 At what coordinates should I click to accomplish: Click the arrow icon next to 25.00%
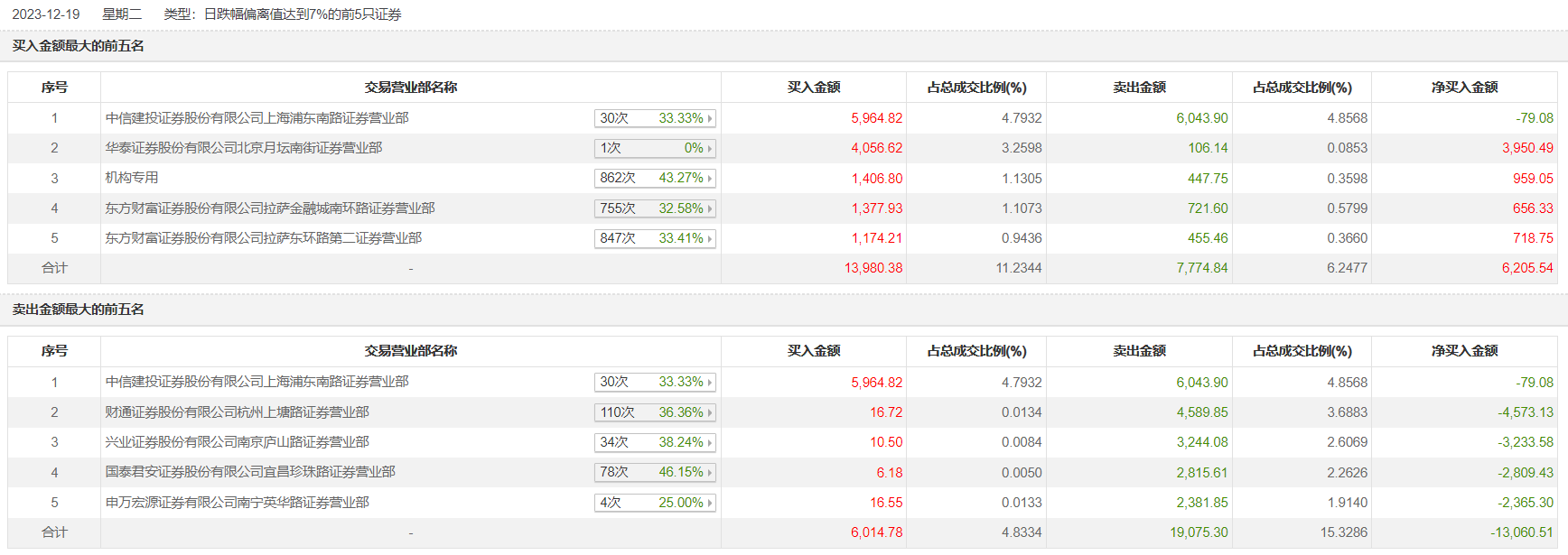pos(710,503)
